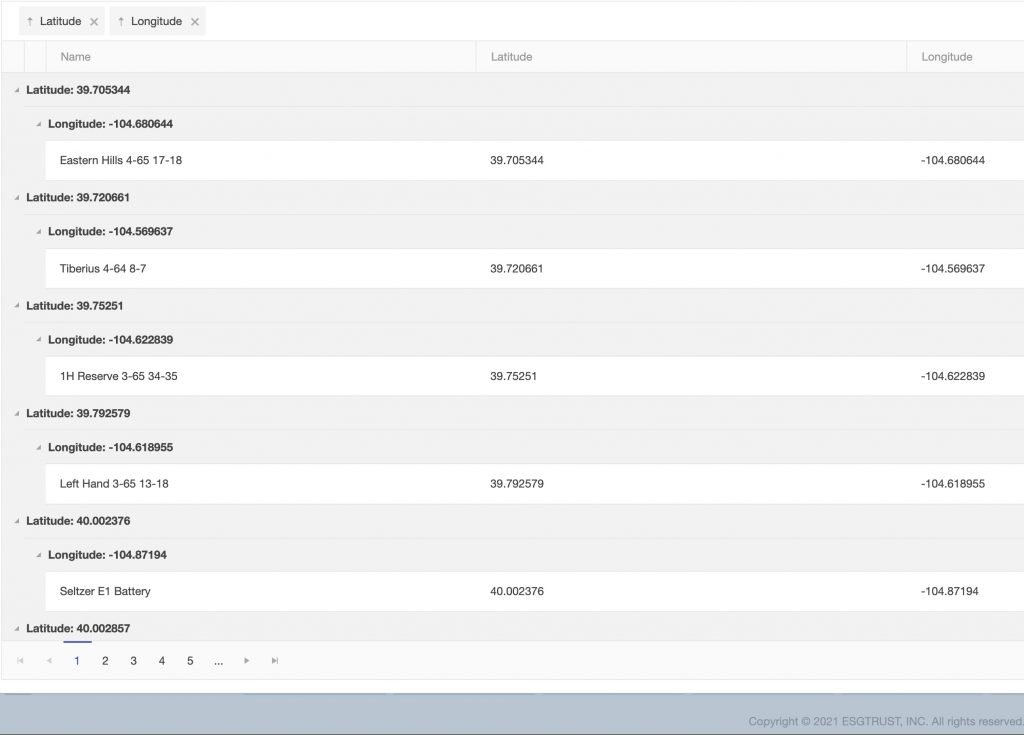Screen dimensions: 1024x735
Task: Click latitude cell 39.705344 in data row
Action: point(517,161)
